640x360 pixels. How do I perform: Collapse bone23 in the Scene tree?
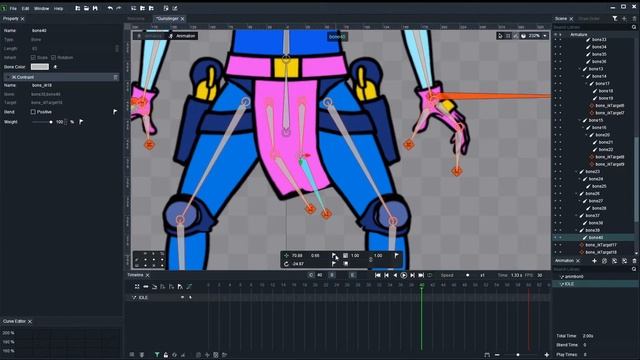point(576,172)
